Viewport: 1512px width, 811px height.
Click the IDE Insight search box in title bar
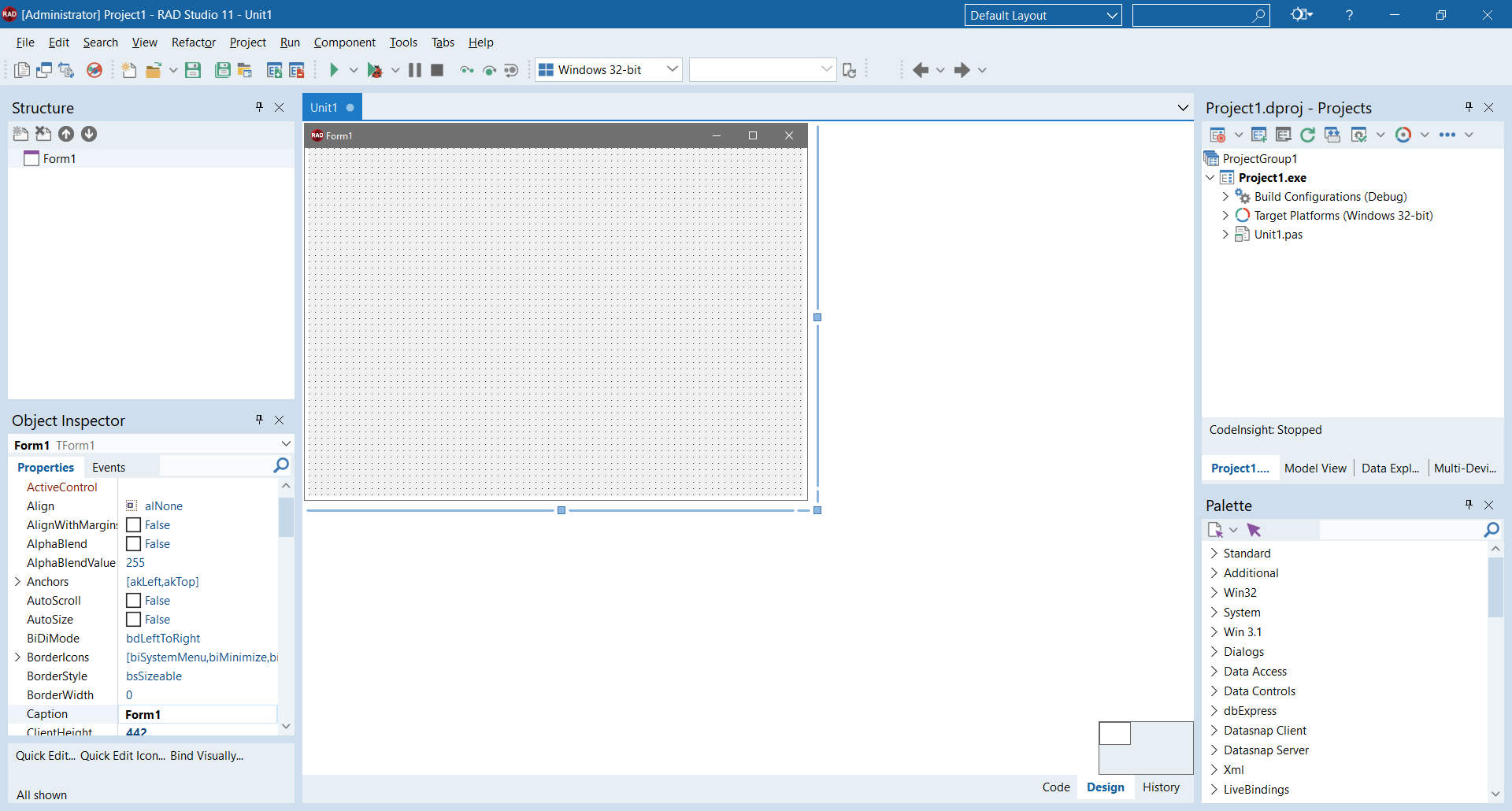1201,15
